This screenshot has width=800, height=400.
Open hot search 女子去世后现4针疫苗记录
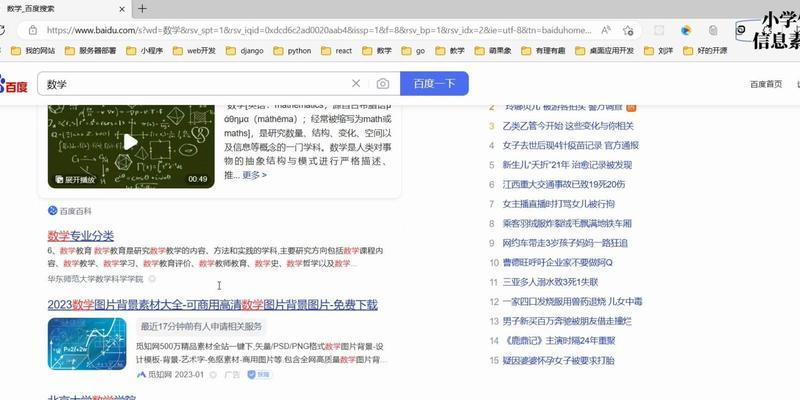(x=570, y=145)
